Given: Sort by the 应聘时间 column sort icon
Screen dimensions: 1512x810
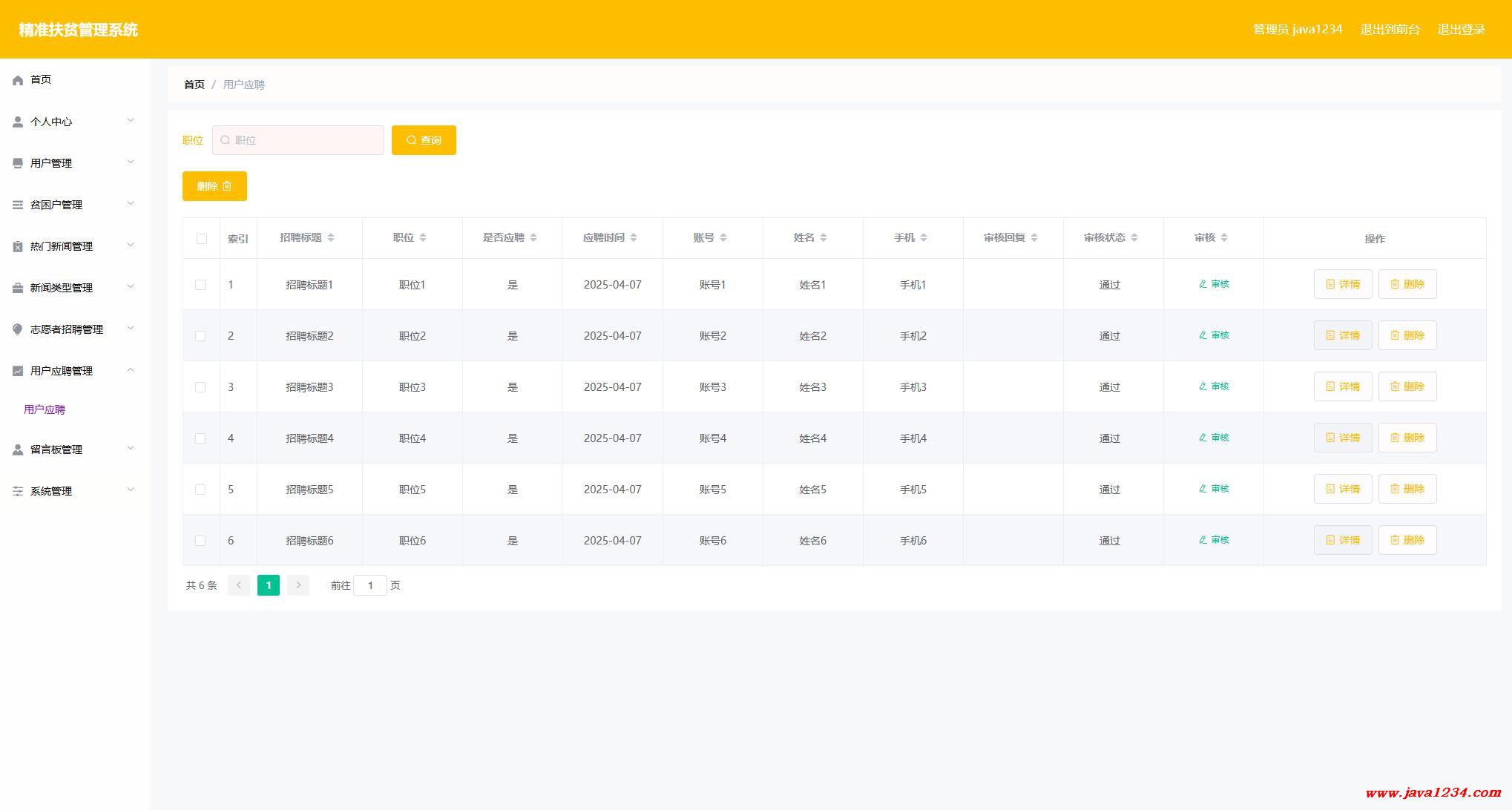Looking at the screenshot, I should [x=633, y=237].
